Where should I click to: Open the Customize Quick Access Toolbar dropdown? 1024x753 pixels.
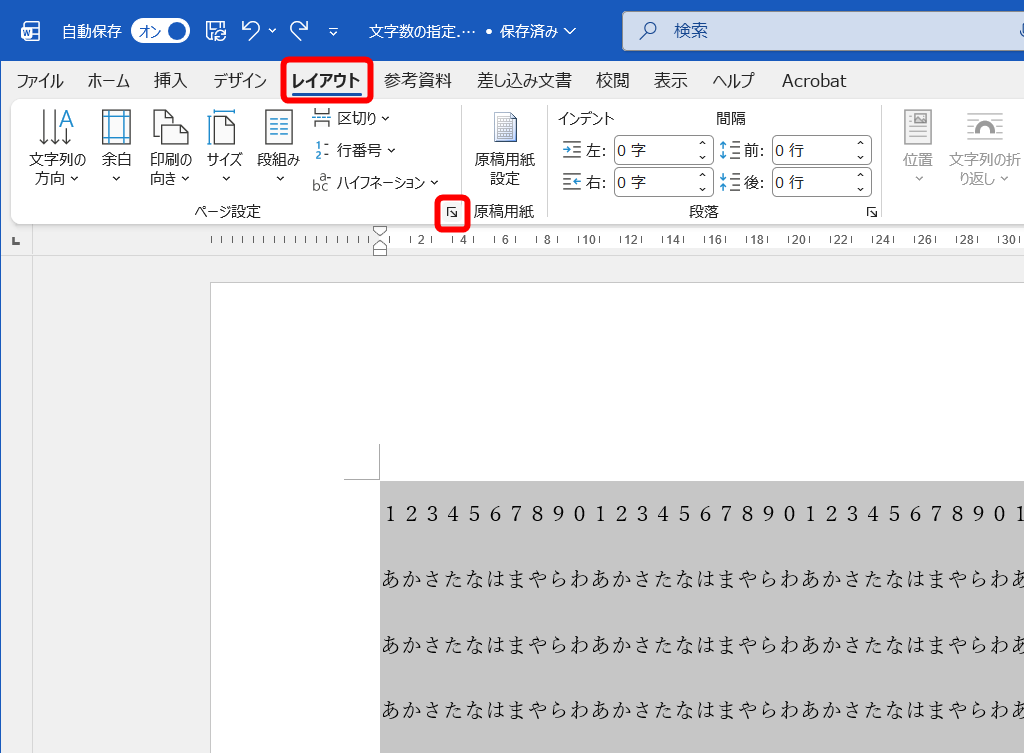333,31
